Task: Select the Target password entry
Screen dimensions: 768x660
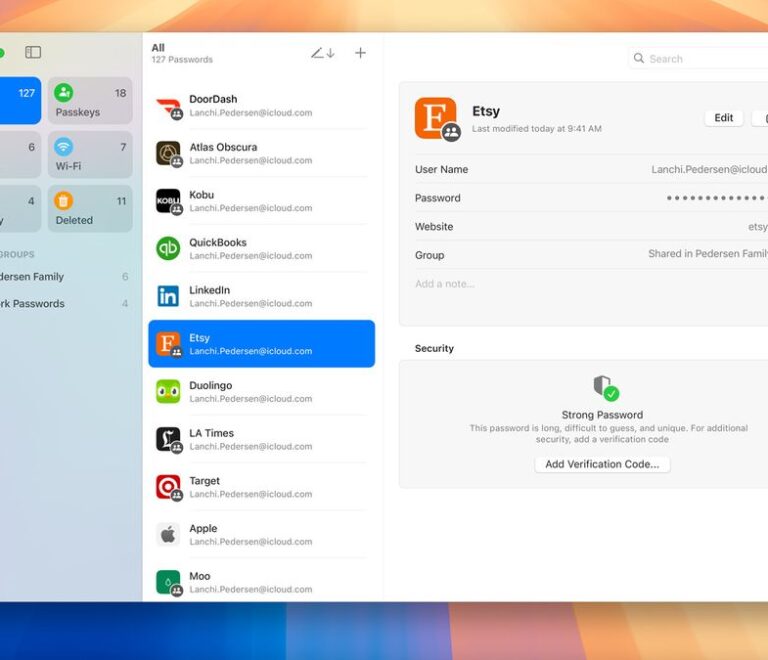Action: [262, 487]
